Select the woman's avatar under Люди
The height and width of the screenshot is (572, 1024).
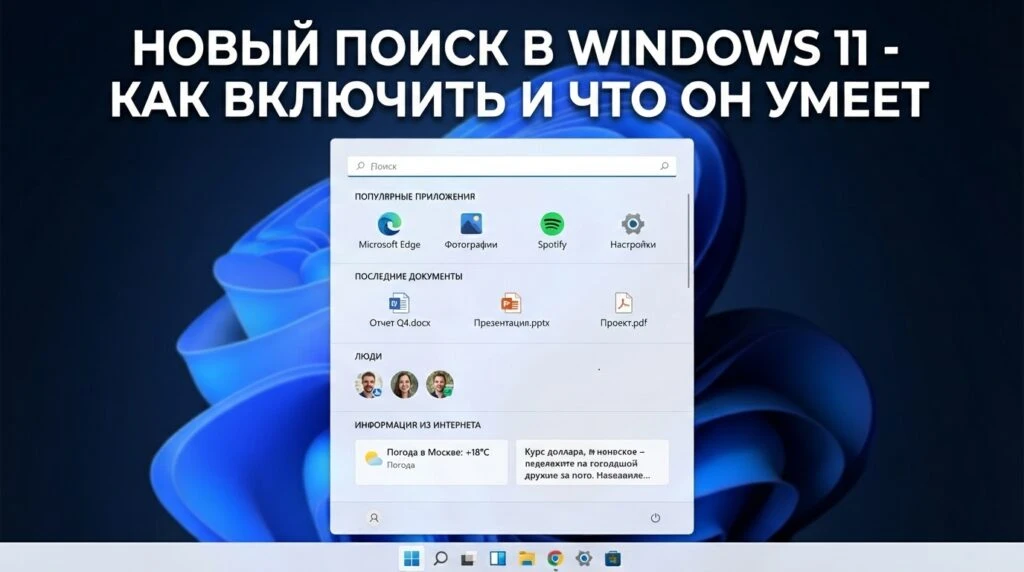coord(404,385)
